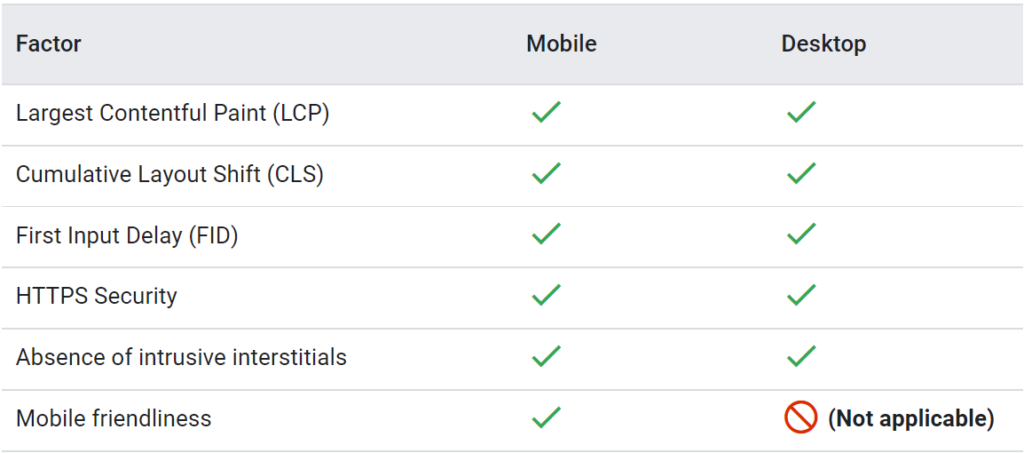Click the Mobile checkmark for First Input Delay
The height and width of the screenshot is (453, 1024).
pyautogui.click(x=546, y=235)
